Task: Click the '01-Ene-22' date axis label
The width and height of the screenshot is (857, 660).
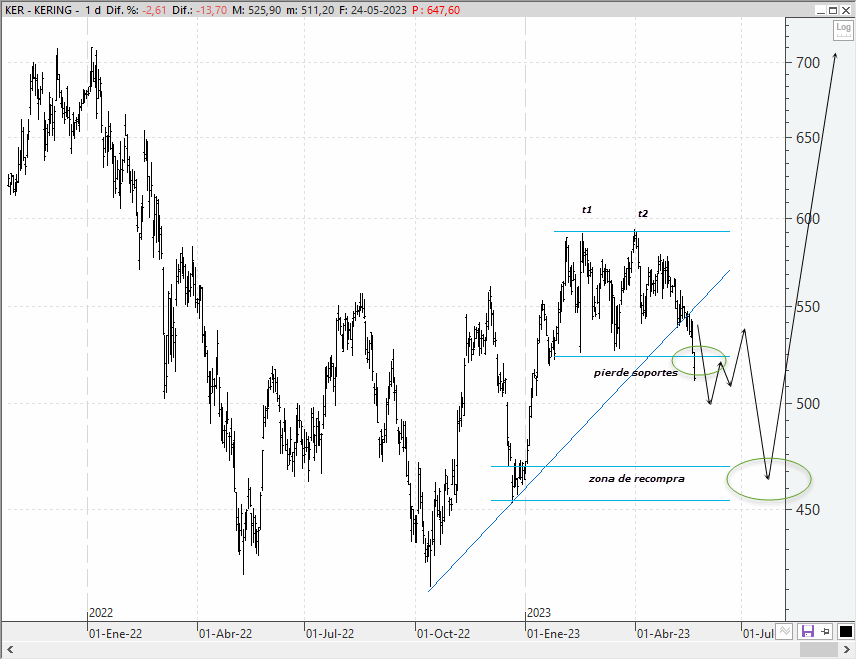Action: [x=115, y=634]
